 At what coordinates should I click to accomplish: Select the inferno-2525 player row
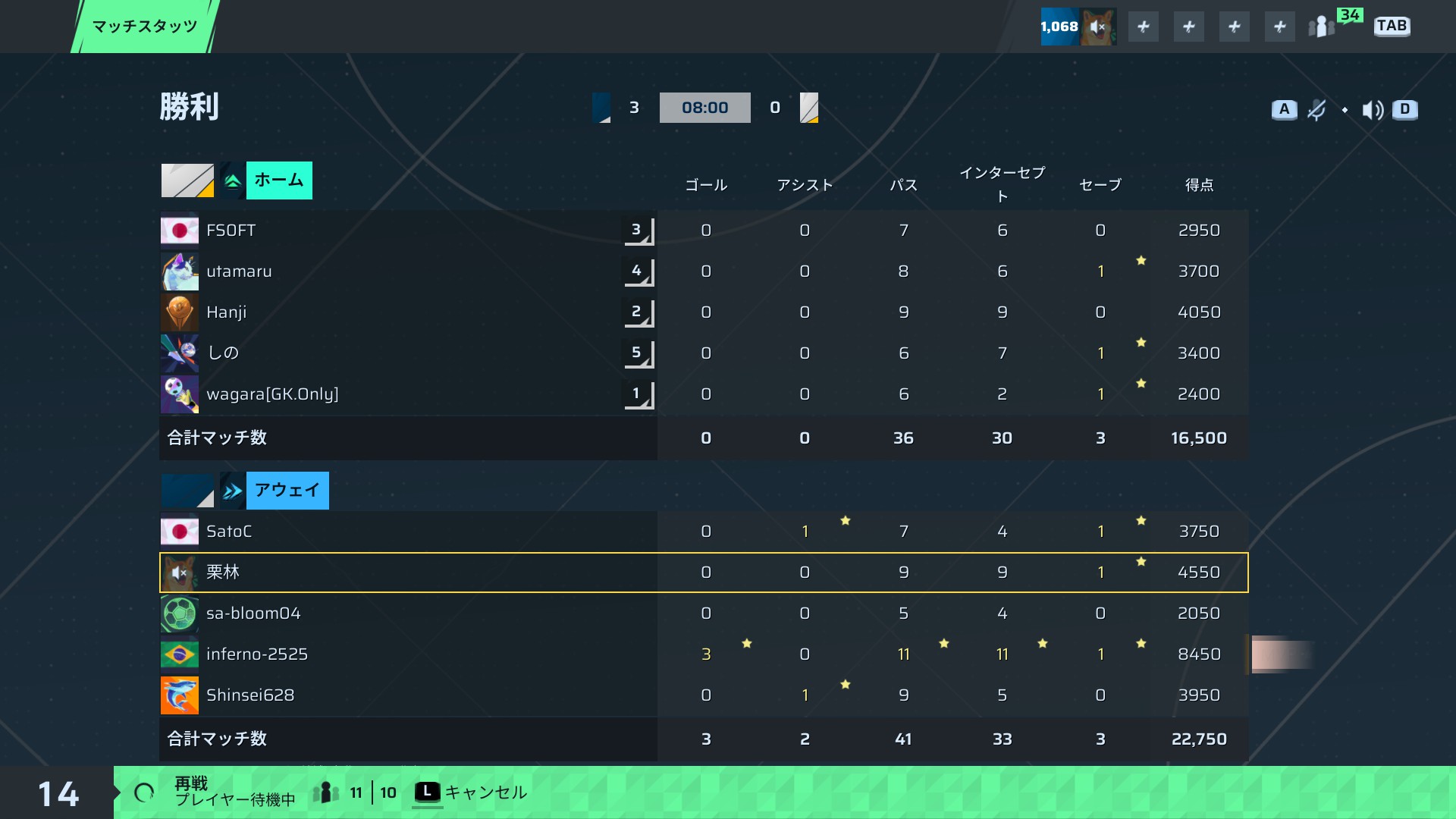(x=704, y=654)
